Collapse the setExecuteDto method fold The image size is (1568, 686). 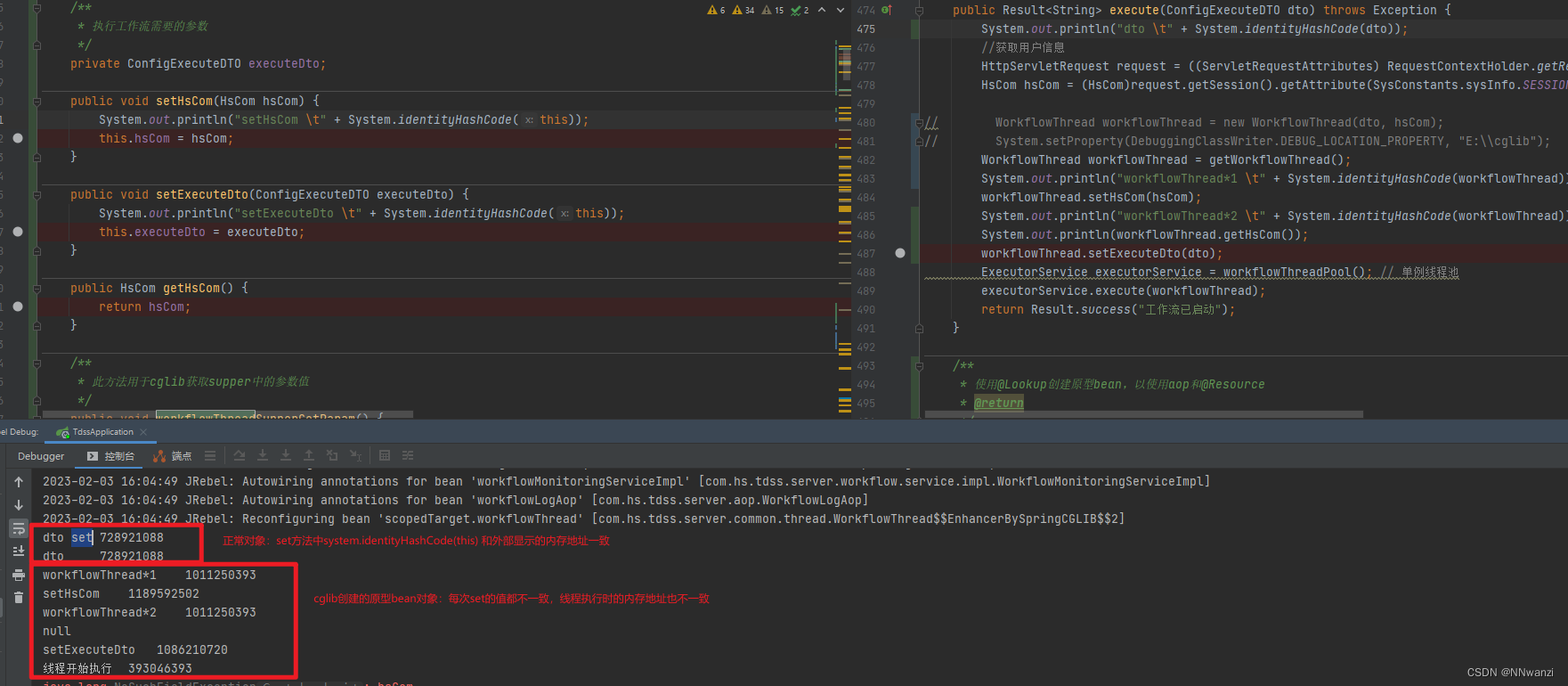point(37,195)
